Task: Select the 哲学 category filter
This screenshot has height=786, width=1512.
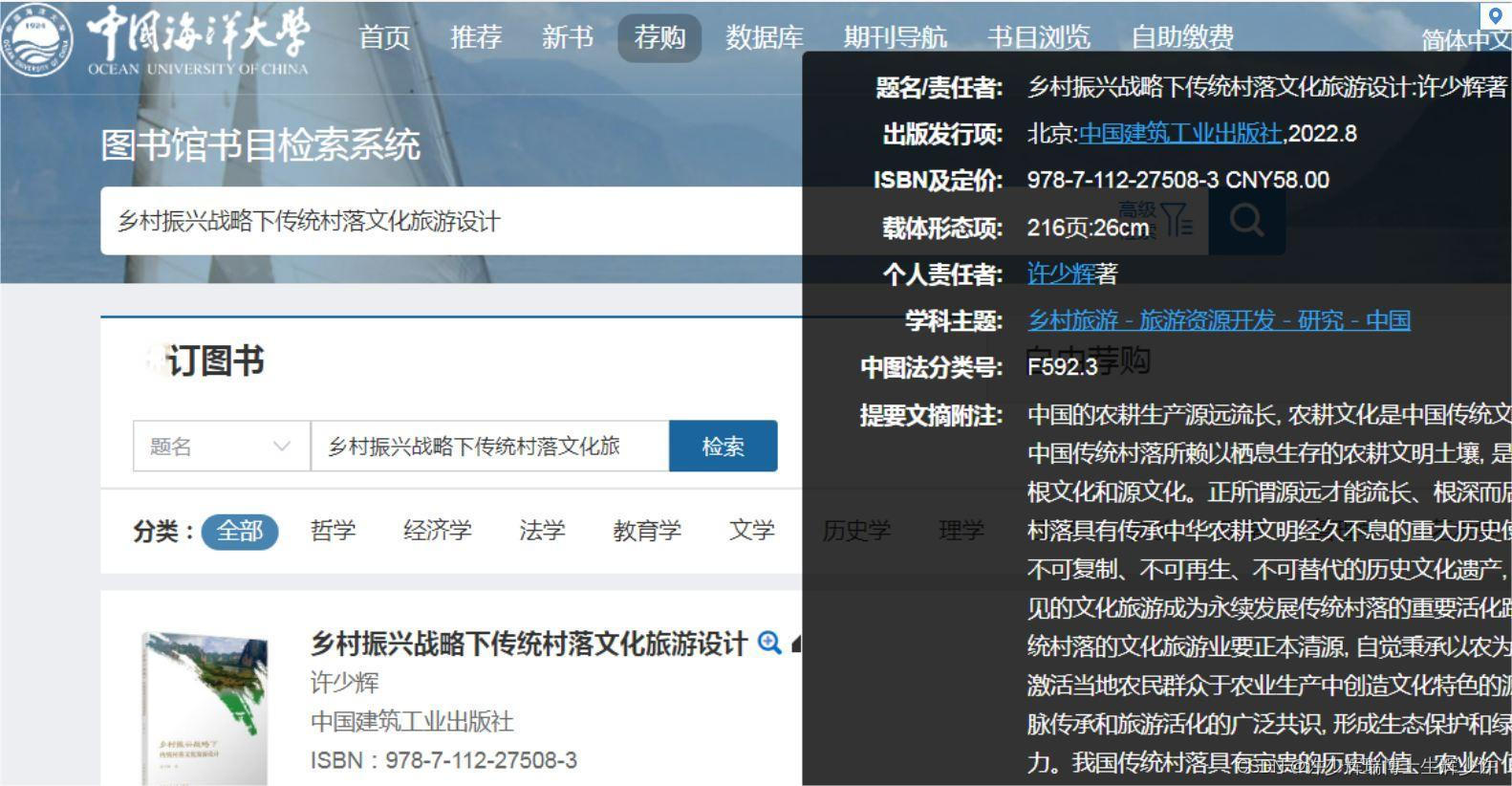Action: click(334, 531)
